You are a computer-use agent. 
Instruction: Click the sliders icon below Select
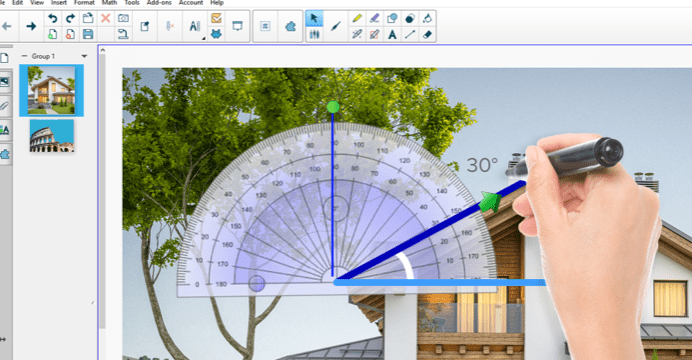point(314,34)
